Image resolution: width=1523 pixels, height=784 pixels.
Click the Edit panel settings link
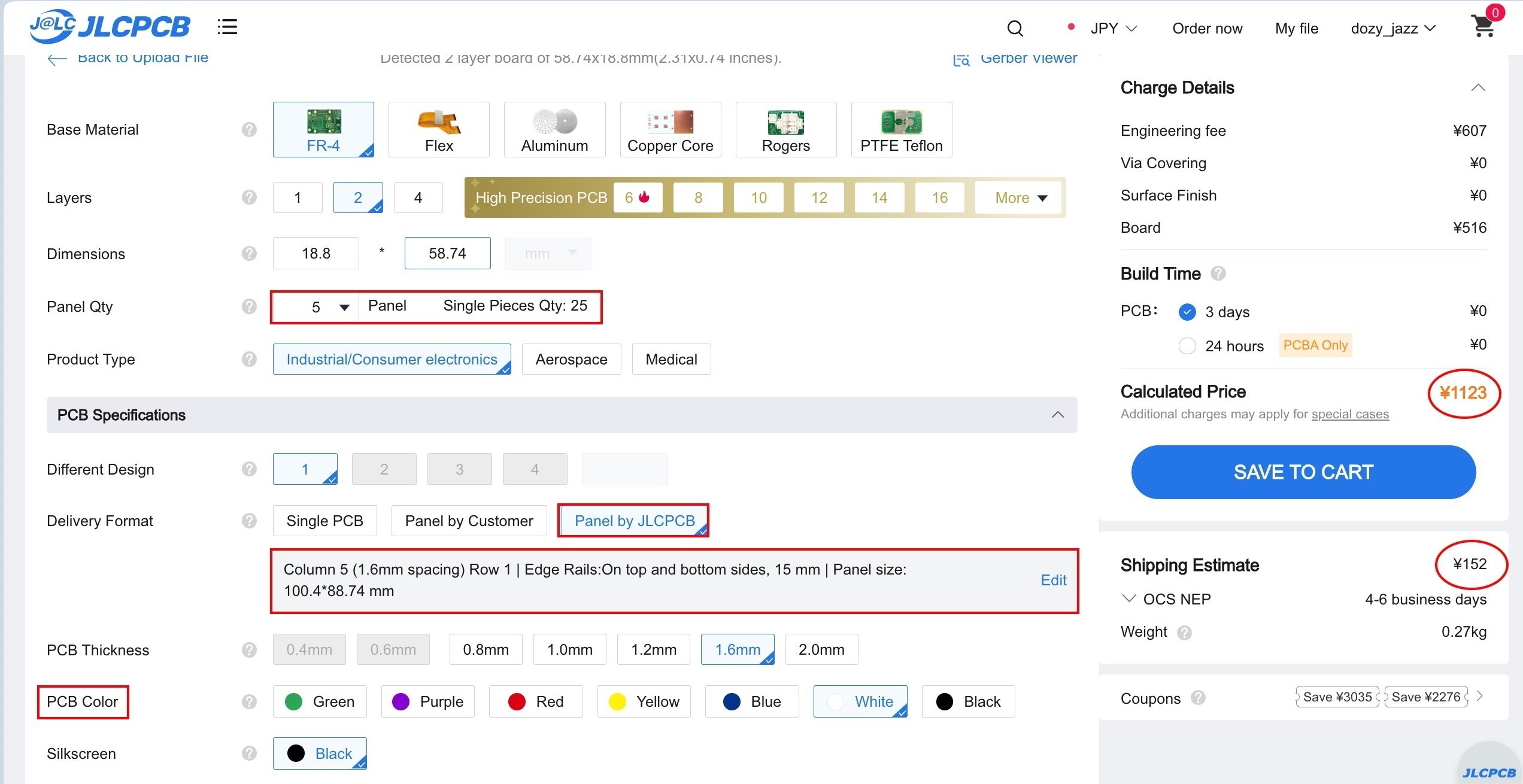[1053, 580]
